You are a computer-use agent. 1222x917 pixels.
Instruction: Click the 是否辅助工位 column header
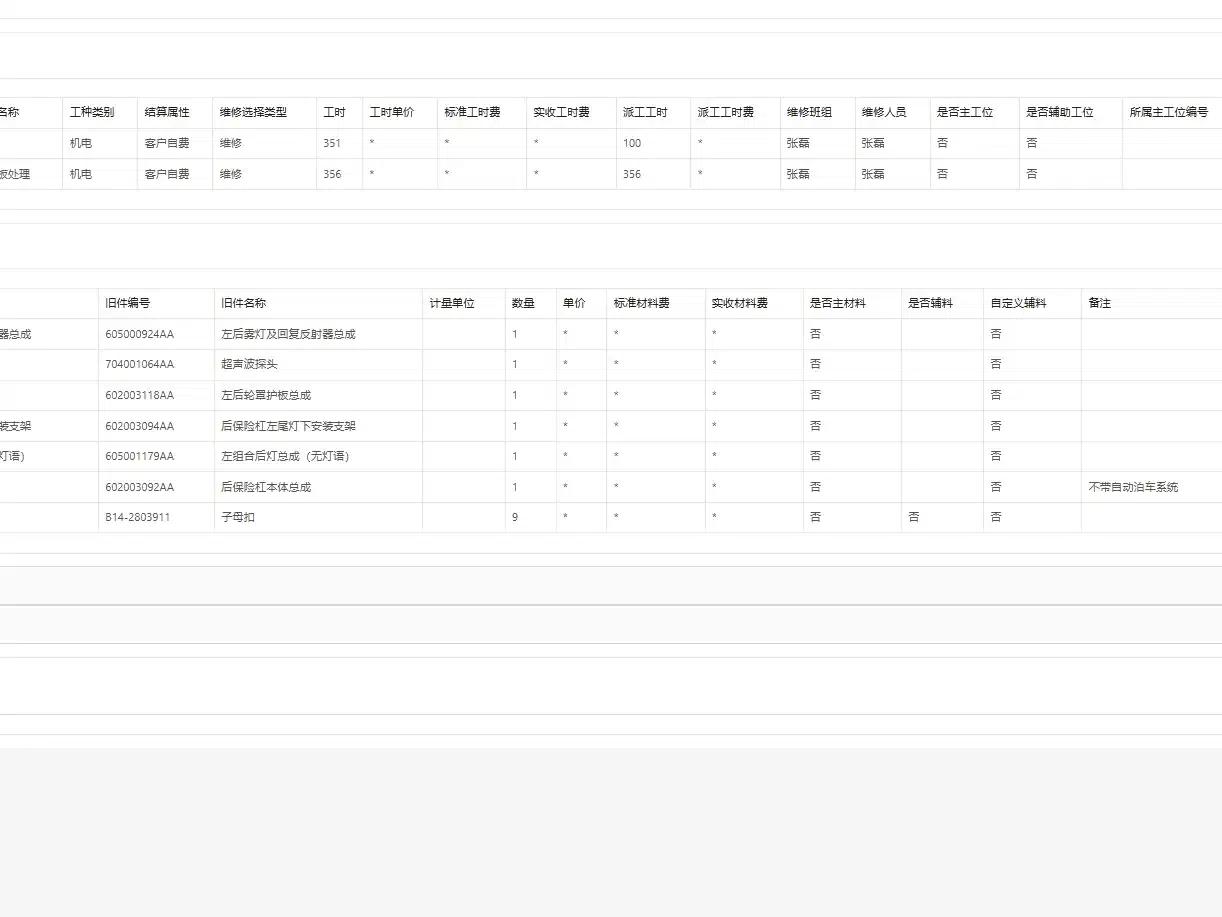pos(1060,112)
